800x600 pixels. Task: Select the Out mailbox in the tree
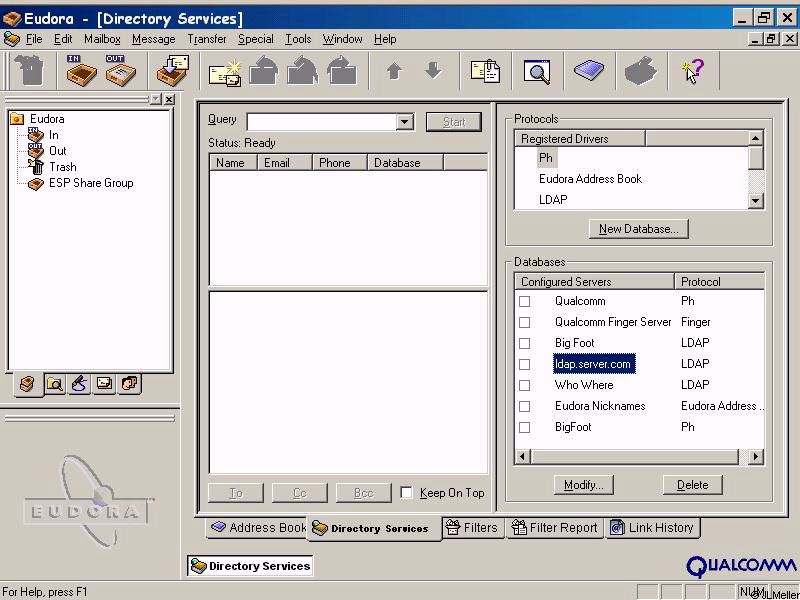[x=58, y=151]
